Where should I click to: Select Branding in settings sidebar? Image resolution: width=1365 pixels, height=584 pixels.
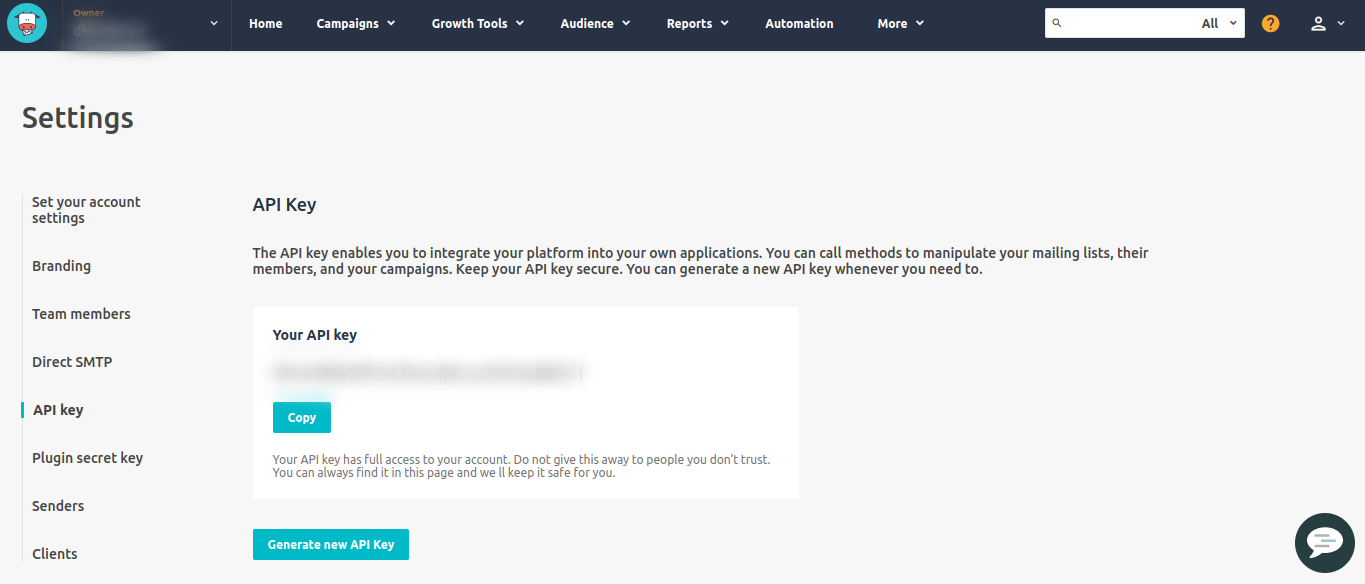click(61, 266)
